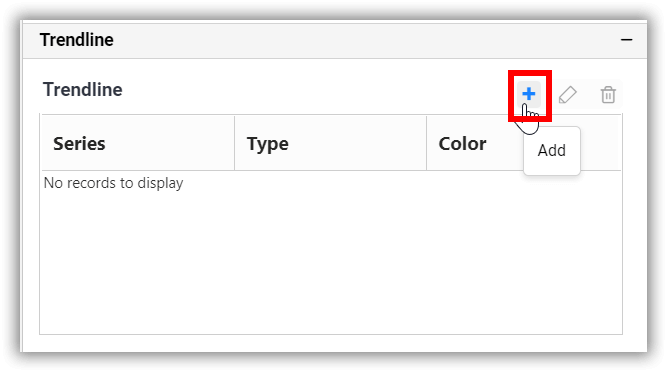Click empty title bar space left of minus
This screenshot has height=372, width=667.
click(x=366, y=40)
